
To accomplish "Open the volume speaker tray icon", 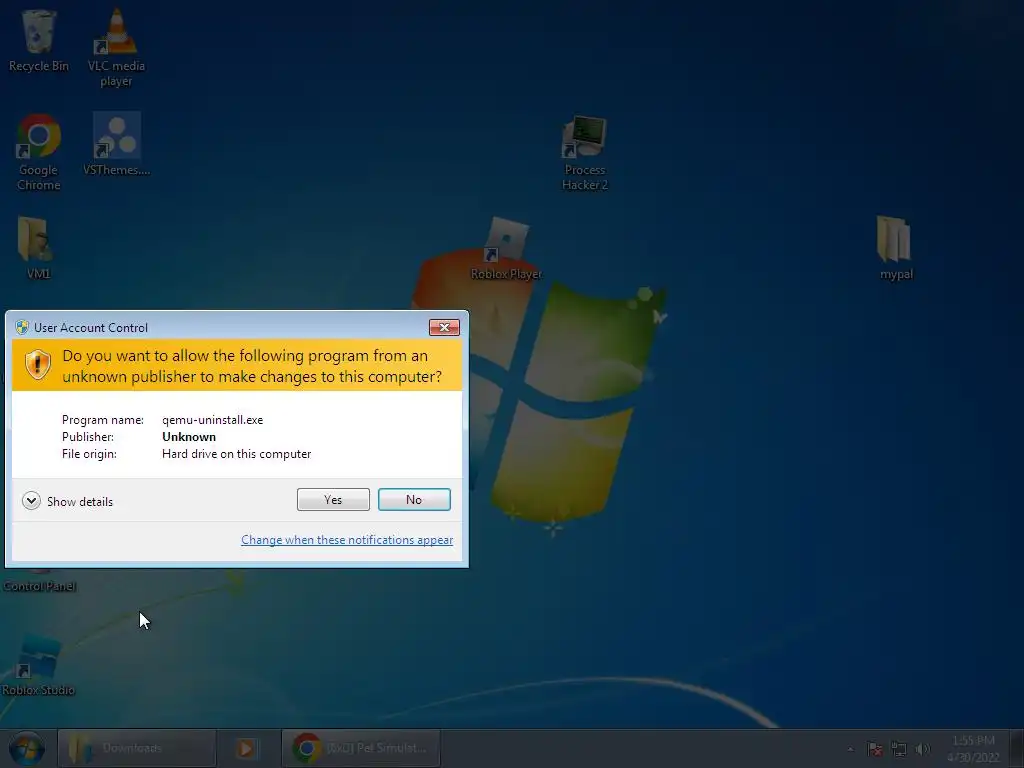I will coord(923,749).
